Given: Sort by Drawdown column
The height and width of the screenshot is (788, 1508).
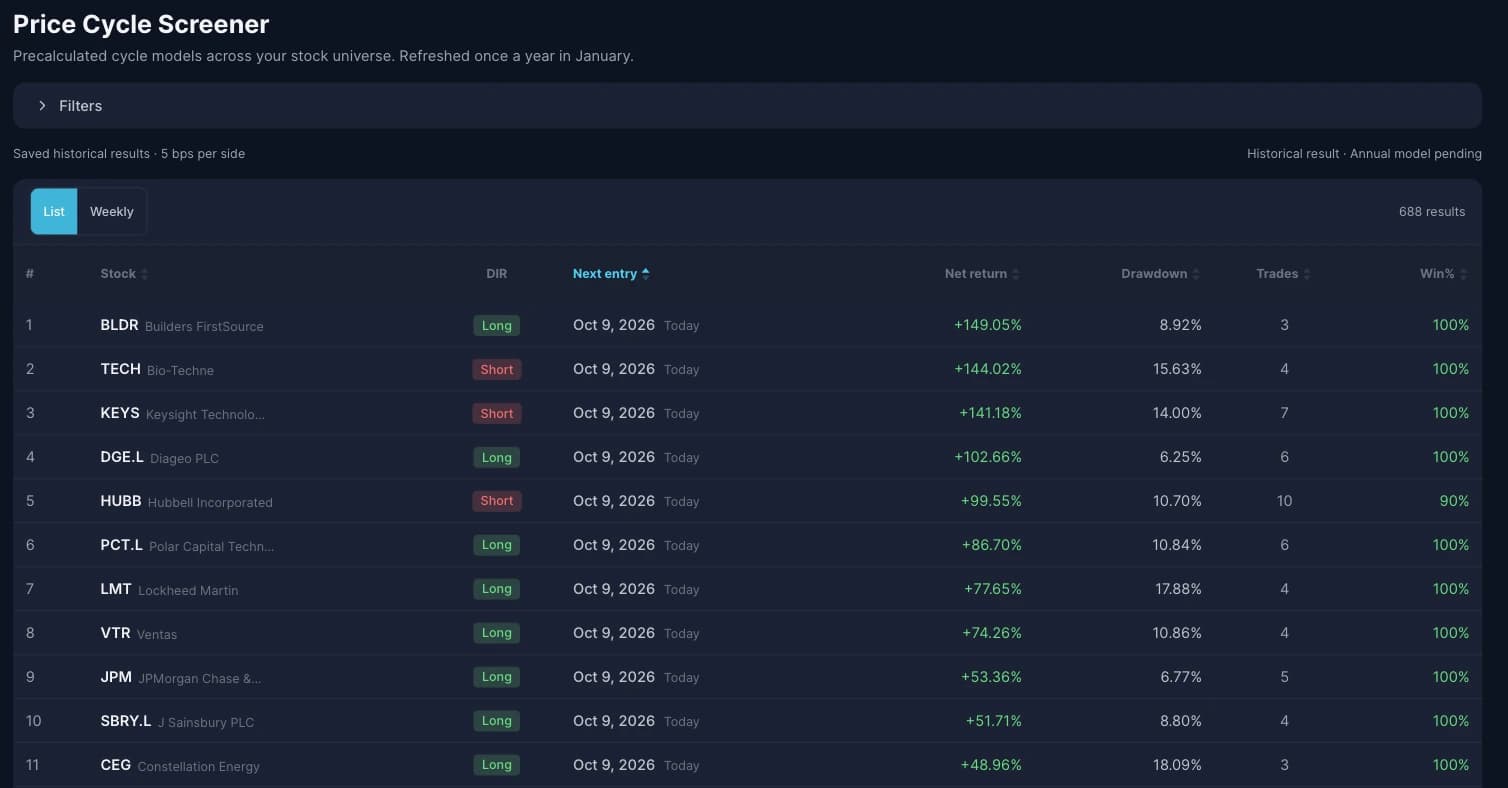Looking at the screenshot, I should [1160, 274].
